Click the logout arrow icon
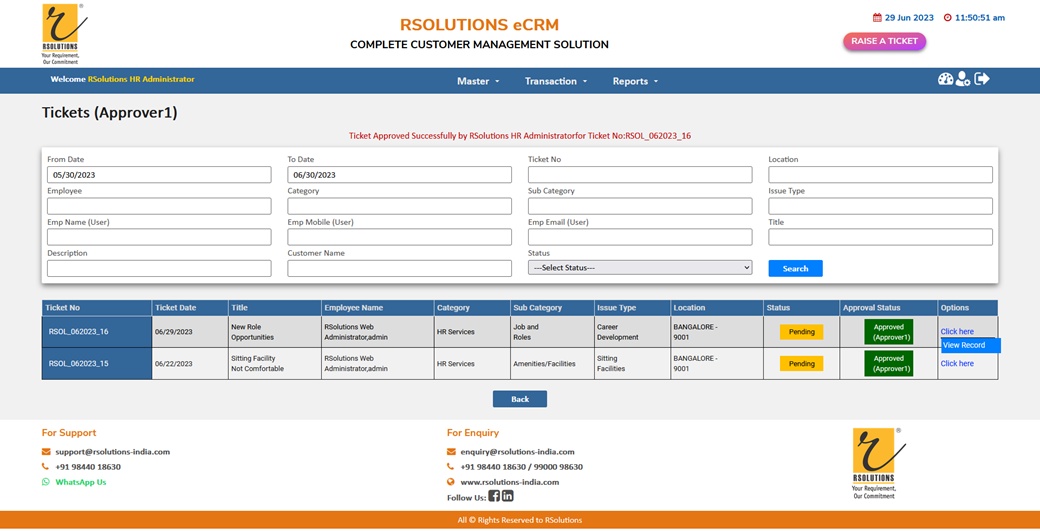Viewport: 1040px width, 532px height. point(982,80)
